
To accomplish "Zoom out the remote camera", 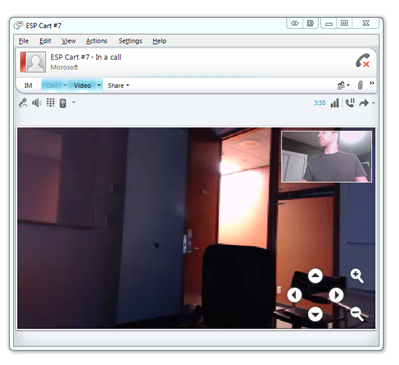I will [357, 313].
